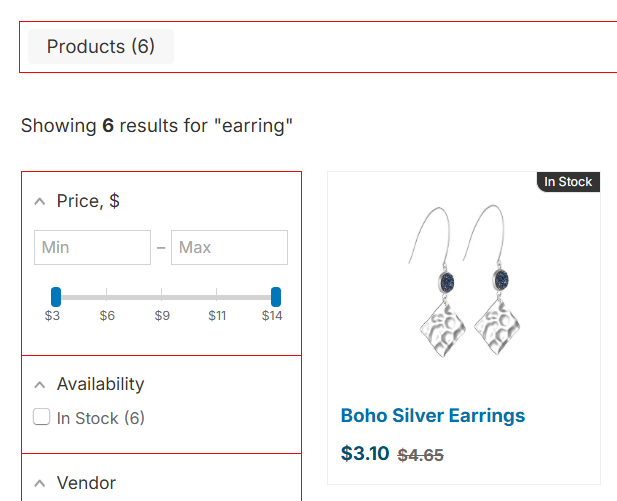Enable the In Stock checkbox
The height and width of the screenshot is (501, 617).
pos(42,418)
